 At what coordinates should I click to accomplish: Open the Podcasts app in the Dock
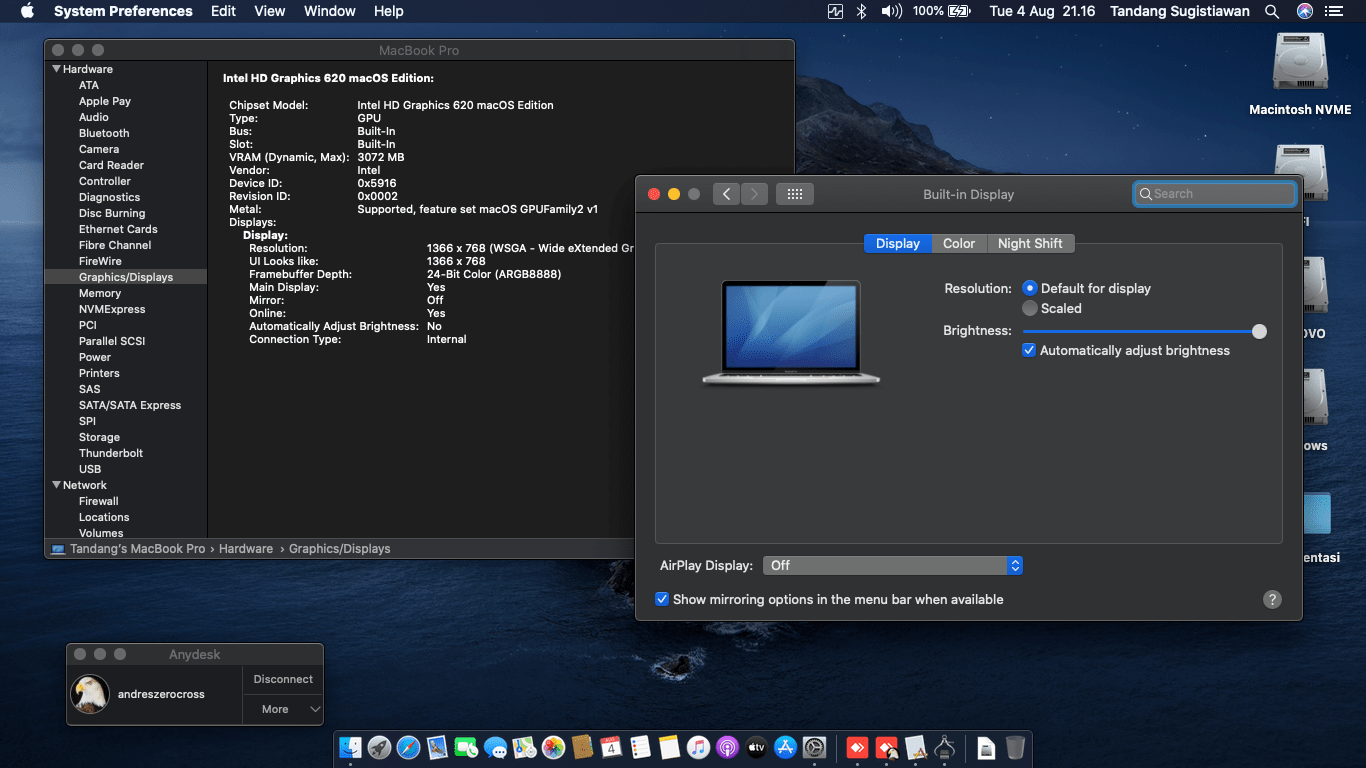729,747
